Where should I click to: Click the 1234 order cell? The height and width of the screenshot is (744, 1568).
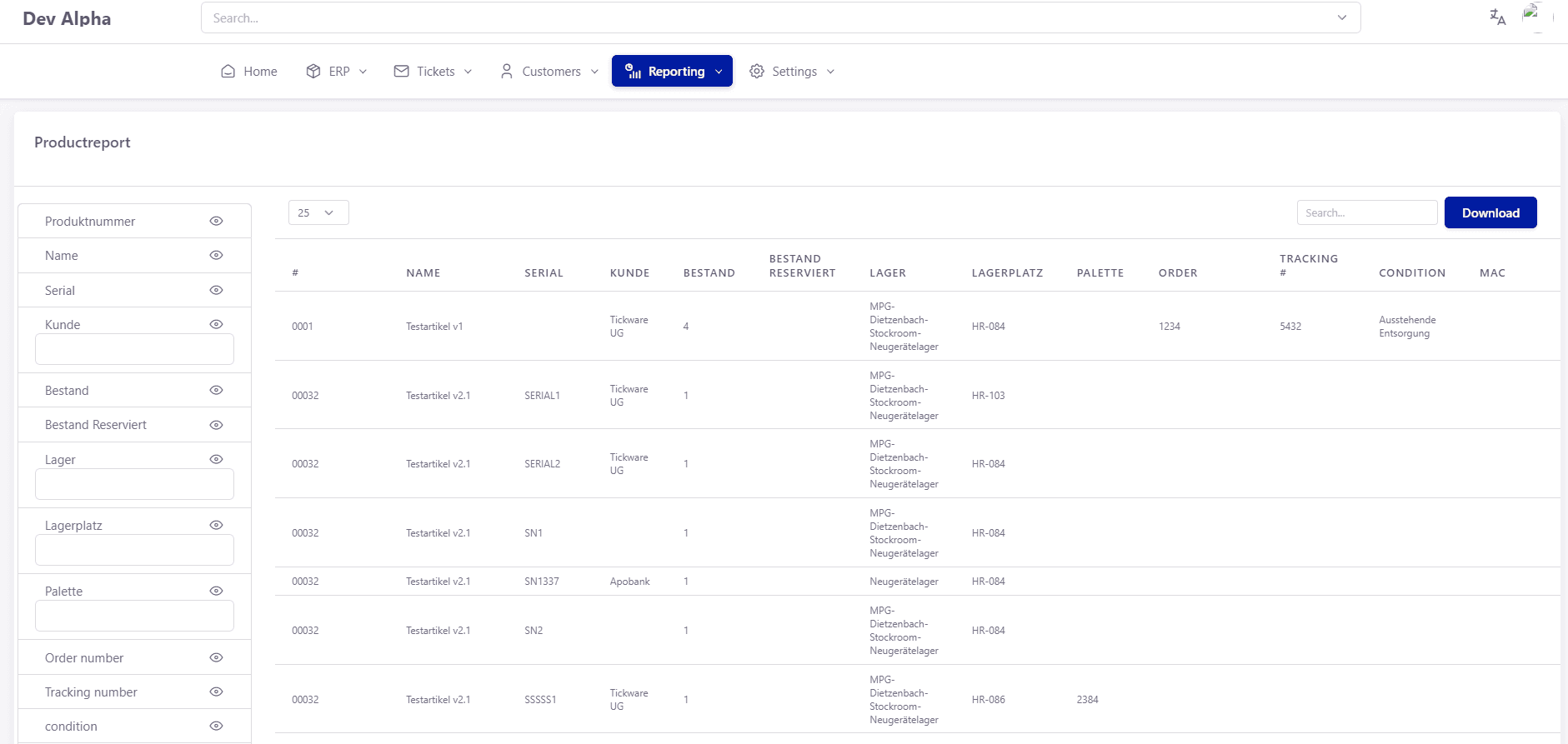tap(1170, 326)
